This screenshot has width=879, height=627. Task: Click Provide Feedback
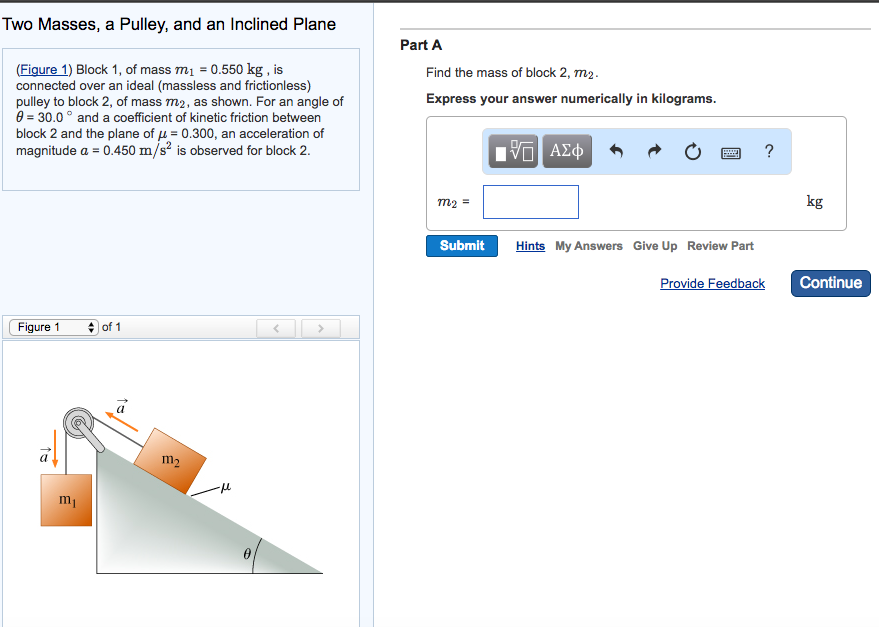tap(712, 283)
